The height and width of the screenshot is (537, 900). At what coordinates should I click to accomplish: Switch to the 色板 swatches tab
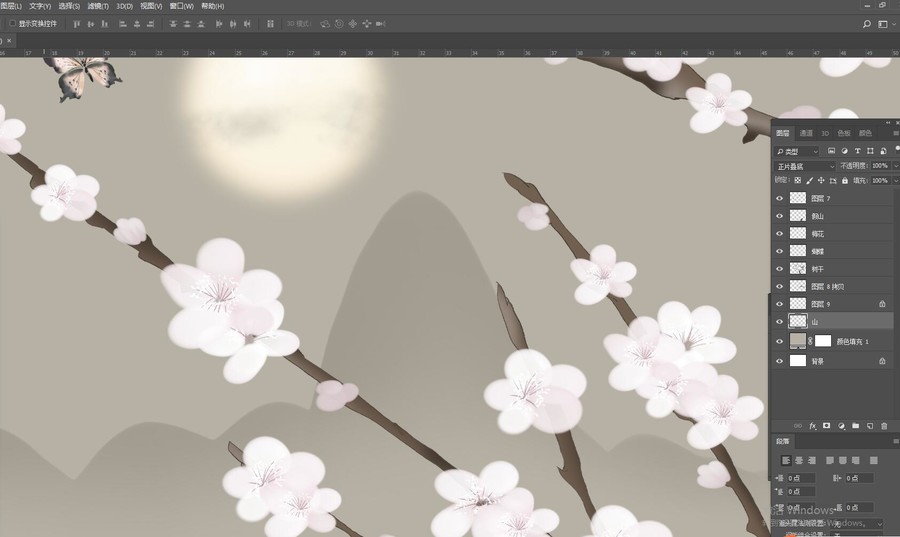[844, 133]
